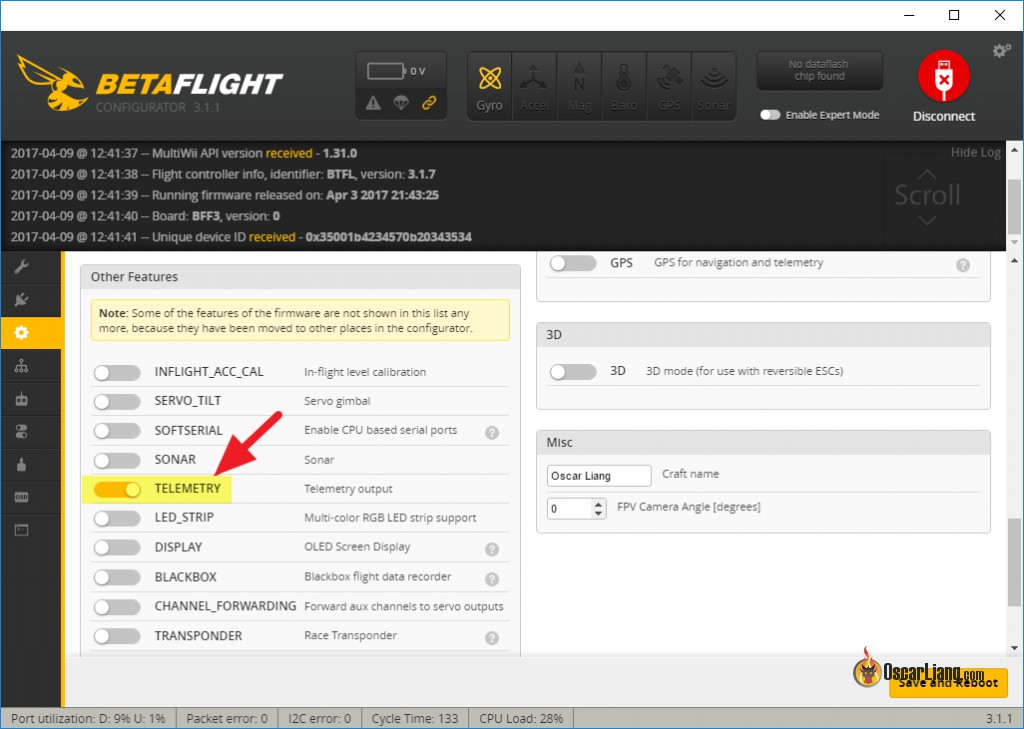
Task: Click the Gyro sensor icon
Action: click(x=489, y=87)
